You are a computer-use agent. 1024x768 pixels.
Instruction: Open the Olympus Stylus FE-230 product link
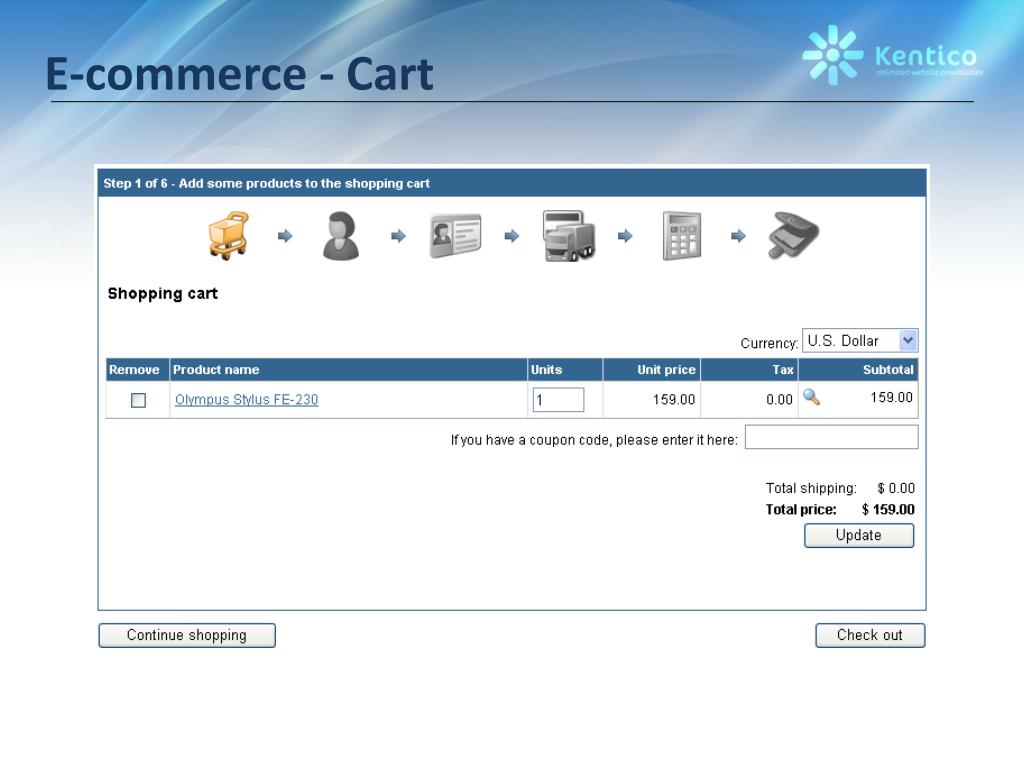tap(246, 400)
